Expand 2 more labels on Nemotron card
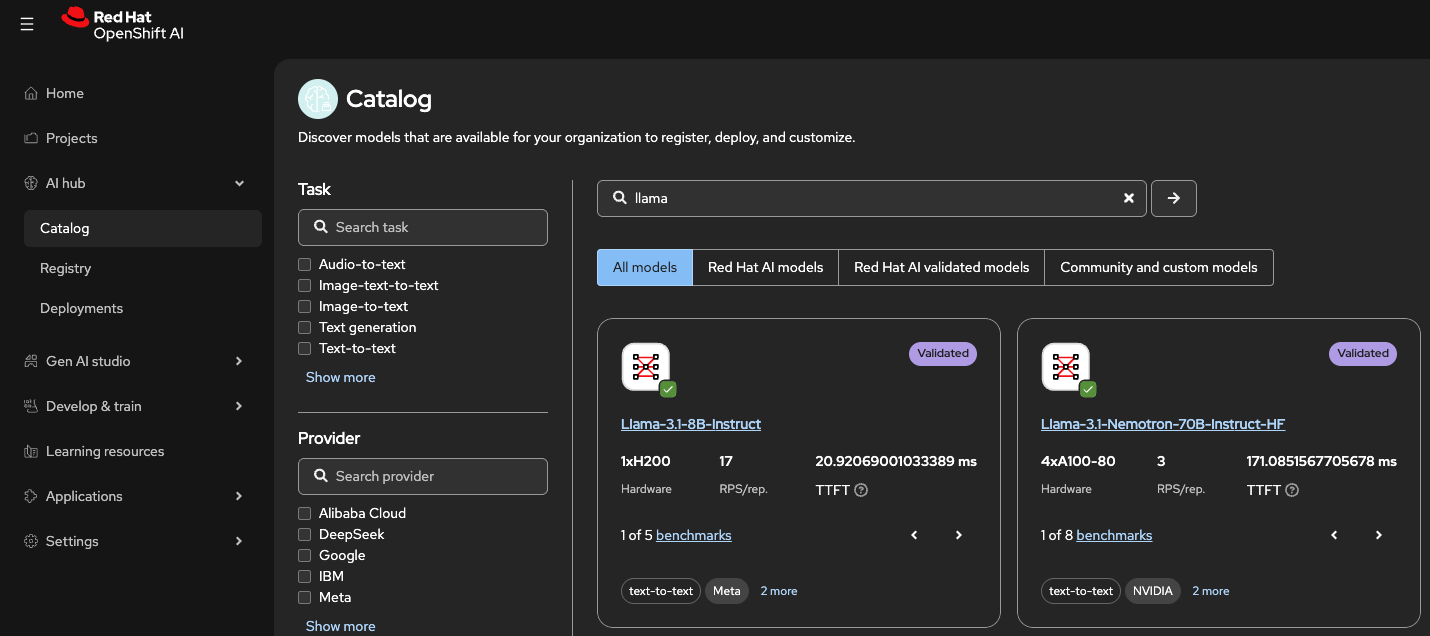 pyautogui.click(x=1211, y=591)
